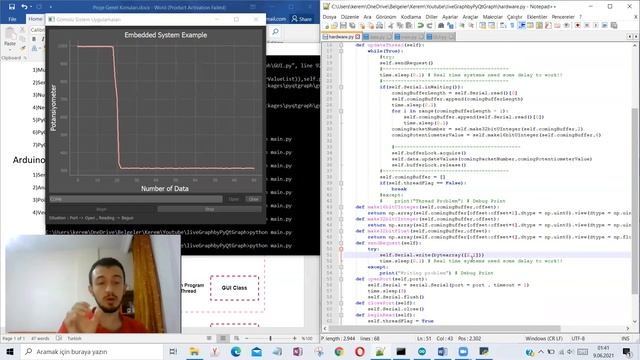Click the Stop button in graph window

tap(209, 209)
